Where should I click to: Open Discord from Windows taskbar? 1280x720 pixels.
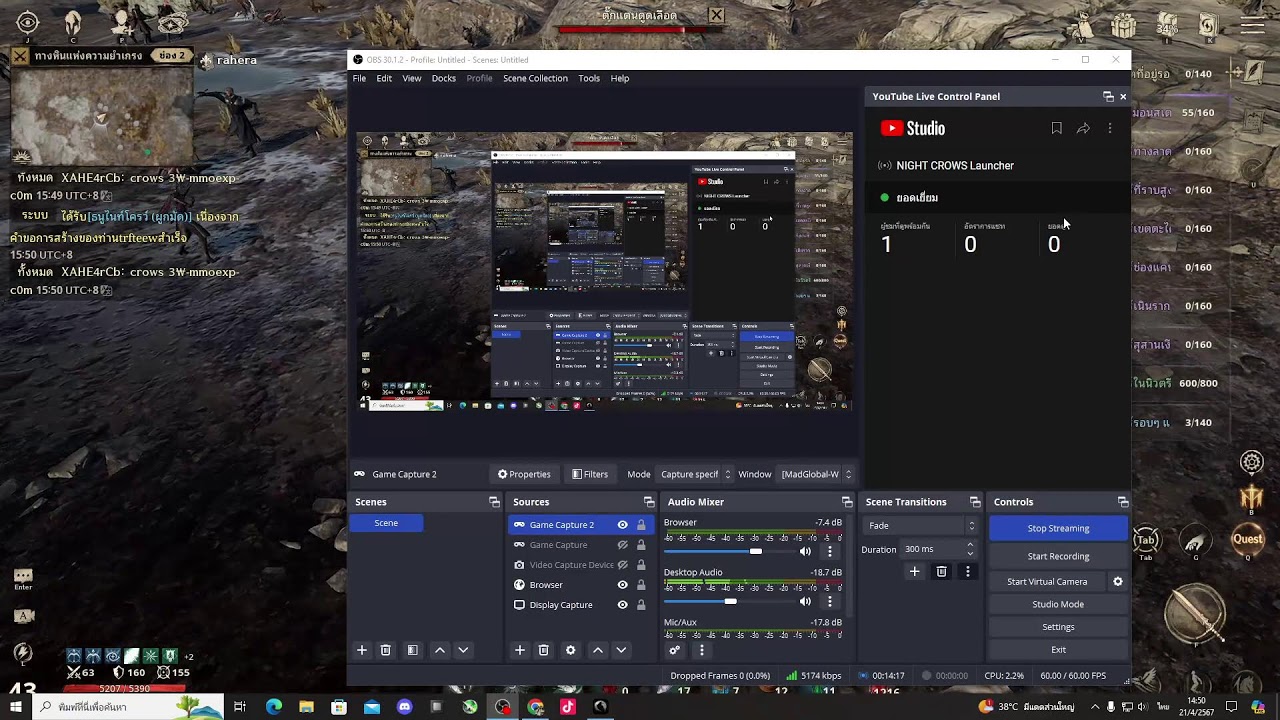click(x=404, y=707)
